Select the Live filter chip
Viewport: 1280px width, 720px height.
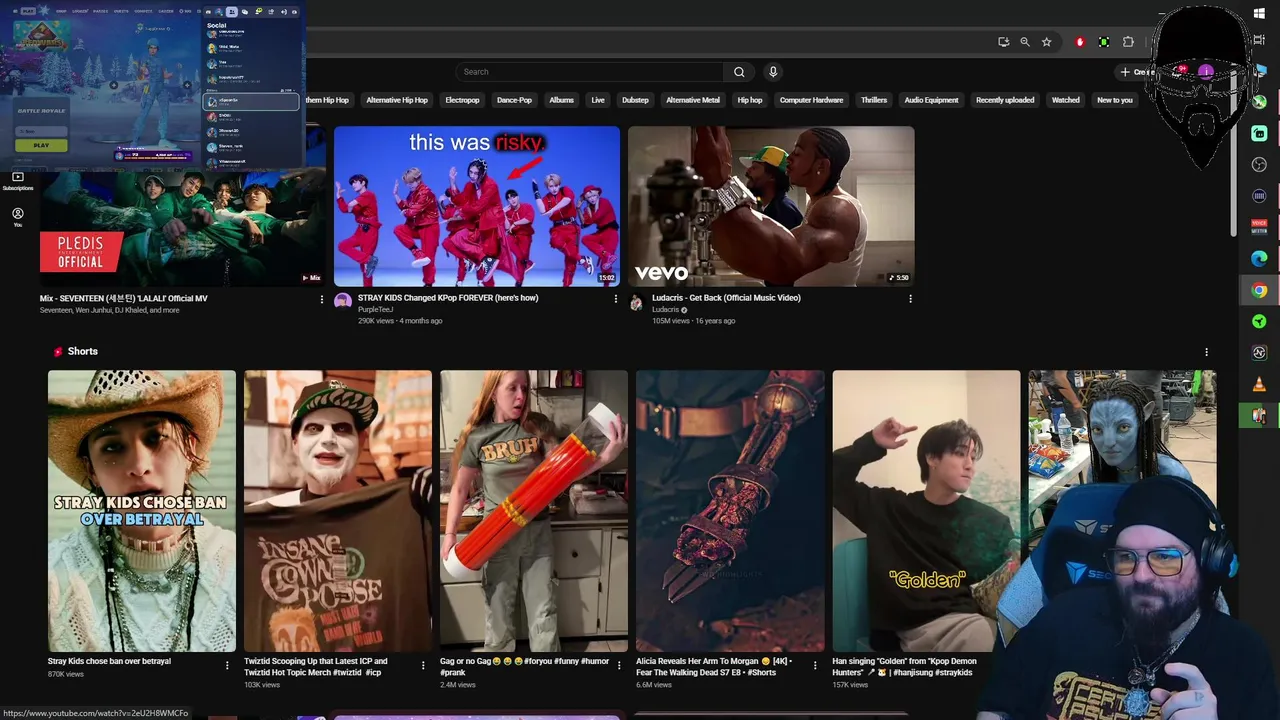tap(598, 100)
